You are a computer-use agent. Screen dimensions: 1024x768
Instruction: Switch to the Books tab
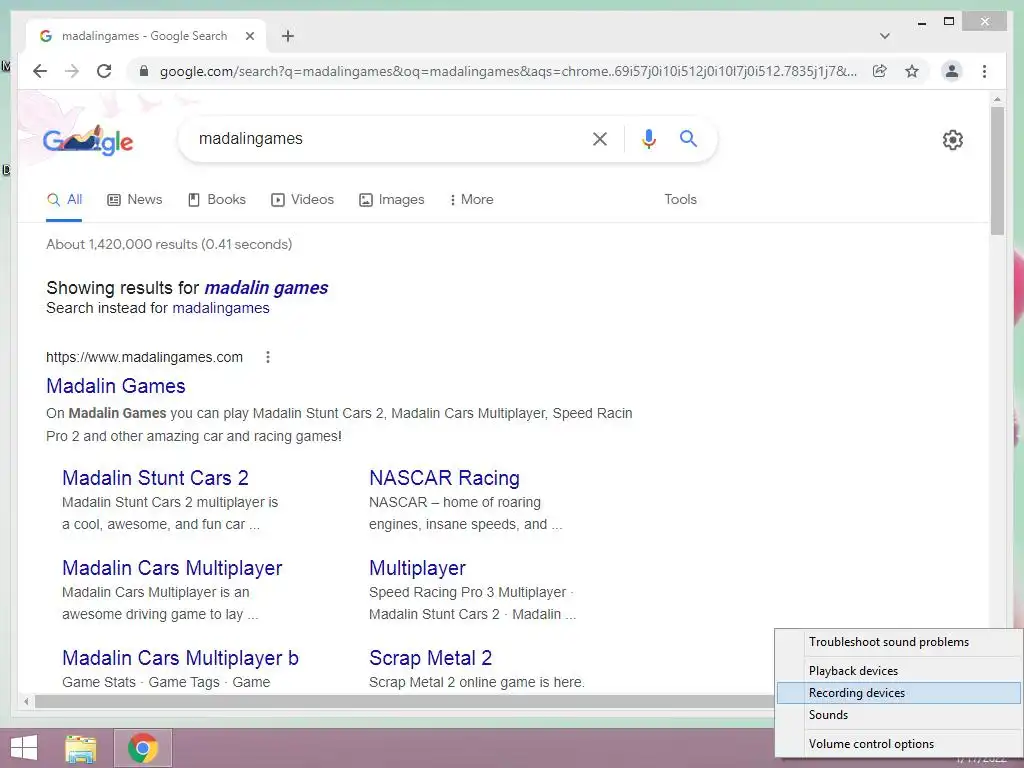(217, 200)
